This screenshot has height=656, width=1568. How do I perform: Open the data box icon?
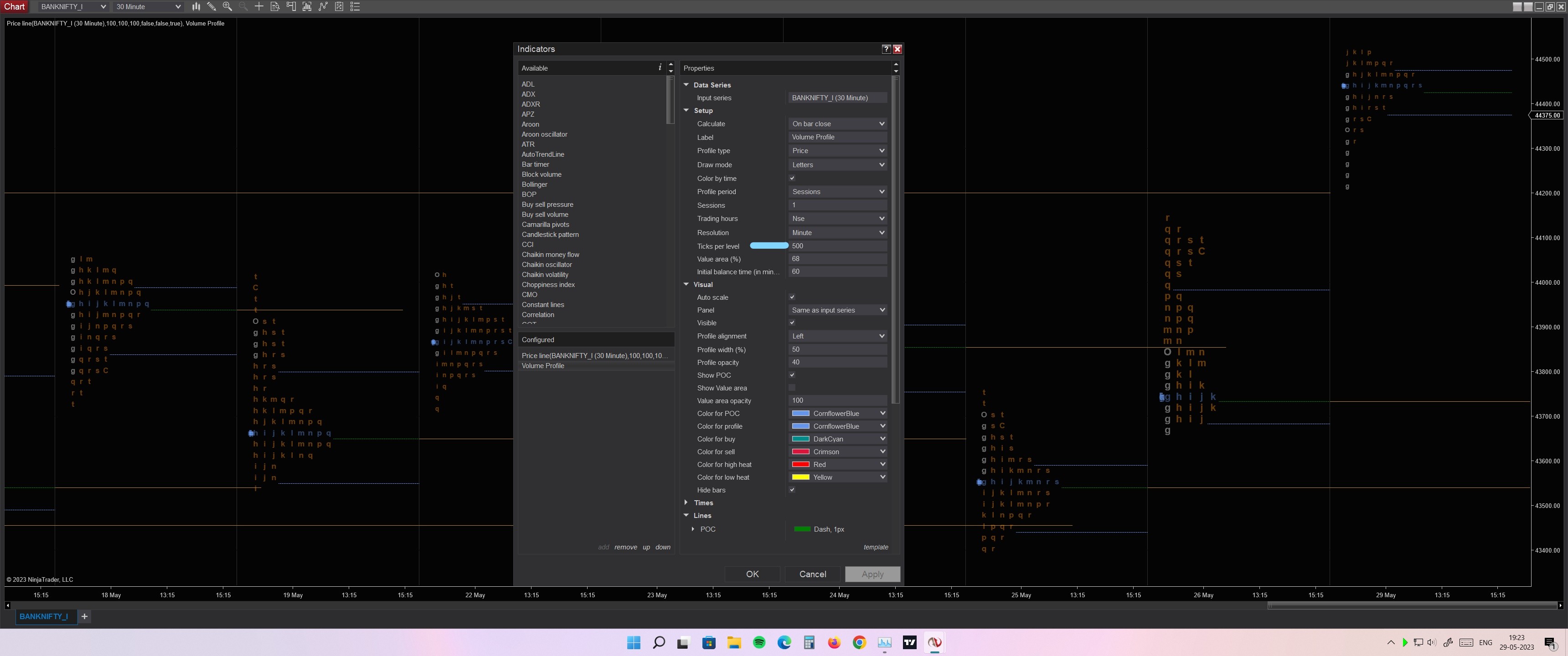pos(275,7)
